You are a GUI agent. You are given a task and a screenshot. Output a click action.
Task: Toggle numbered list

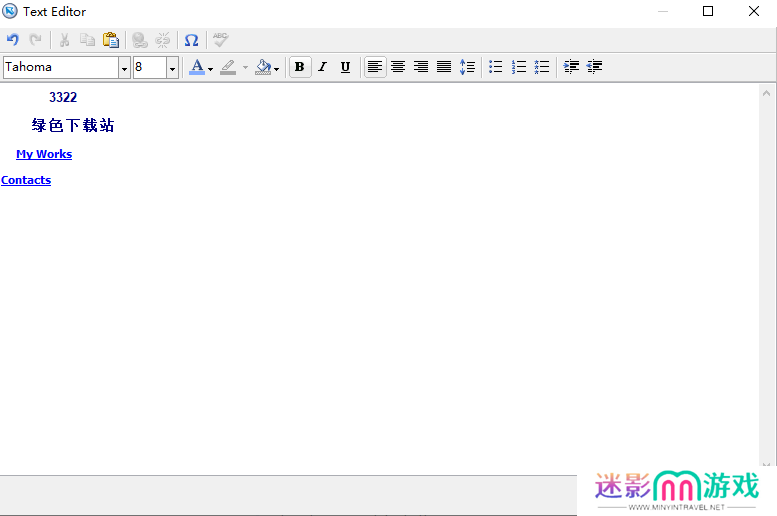pyautogui.click(x=519, y=66)
